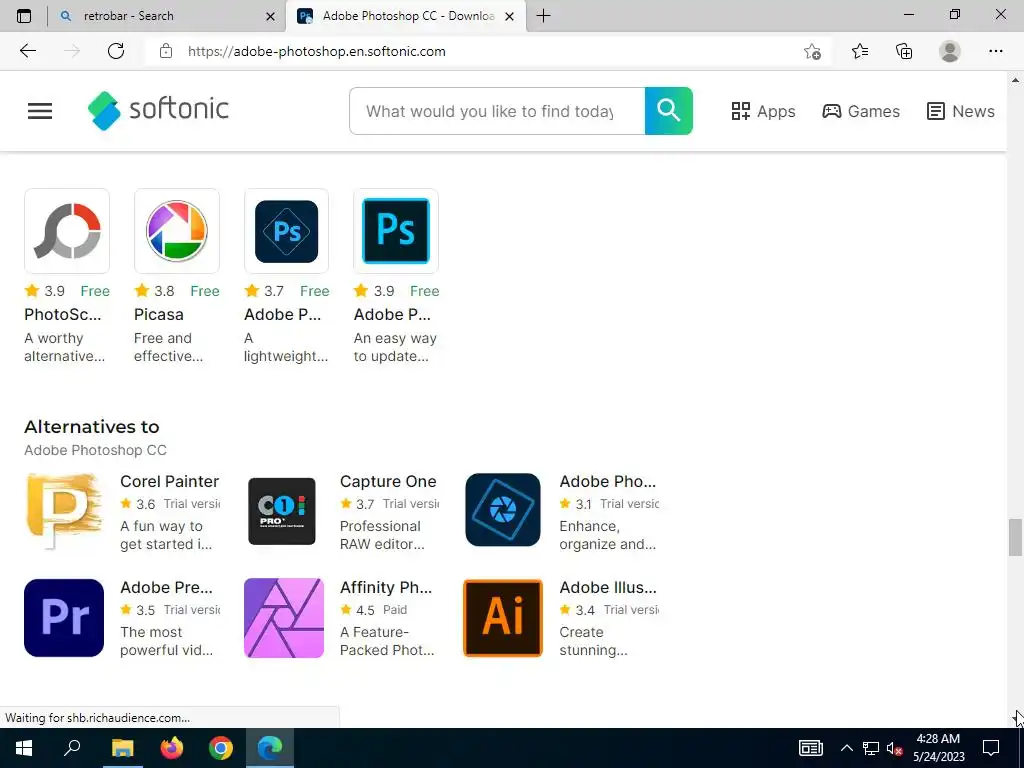Image resolution: width=1024 pixels, height=768 pixels.
Task: Focus the Softonic search field
Action: pos(497,111)
